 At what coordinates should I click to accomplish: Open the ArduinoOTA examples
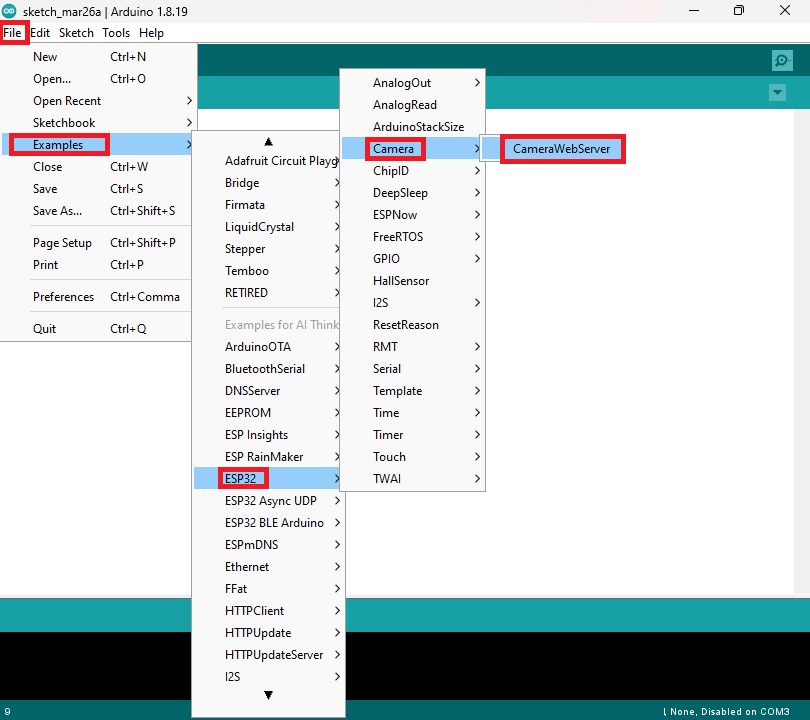267,347
